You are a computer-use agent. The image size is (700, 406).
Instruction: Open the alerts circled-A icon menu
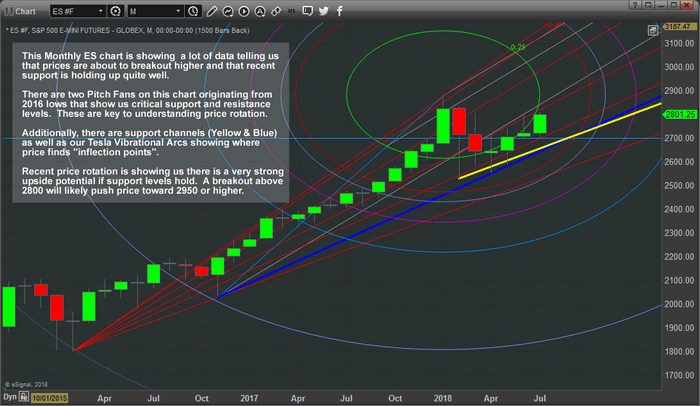click(x=260, y=11)
